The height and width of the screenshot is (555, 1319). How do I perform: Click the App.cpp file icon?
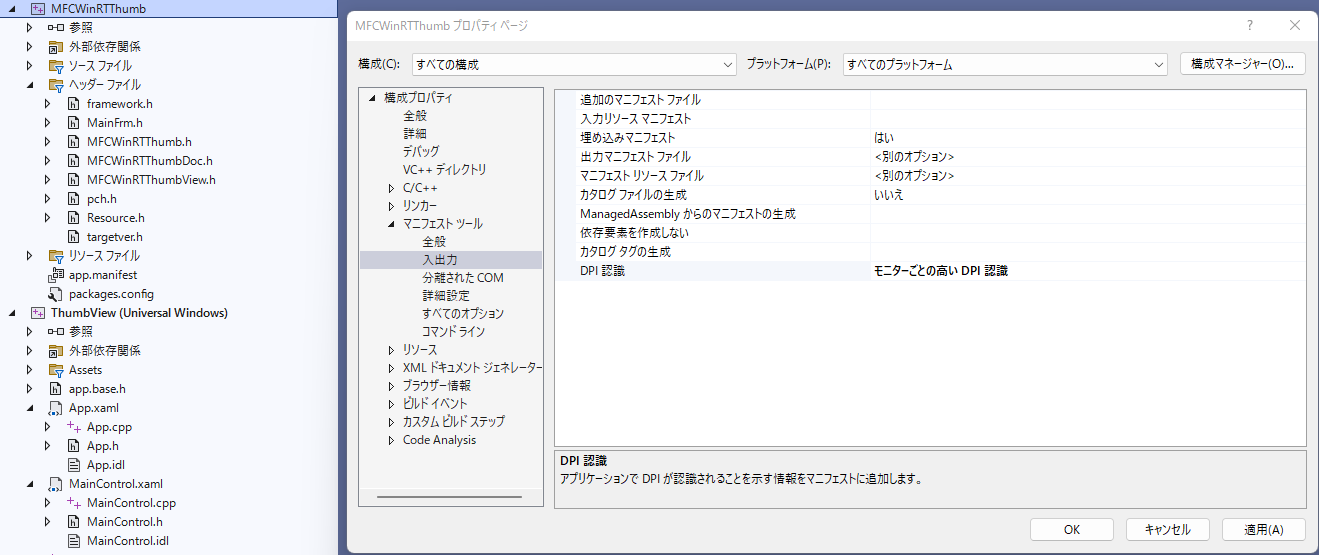(74, 427)
